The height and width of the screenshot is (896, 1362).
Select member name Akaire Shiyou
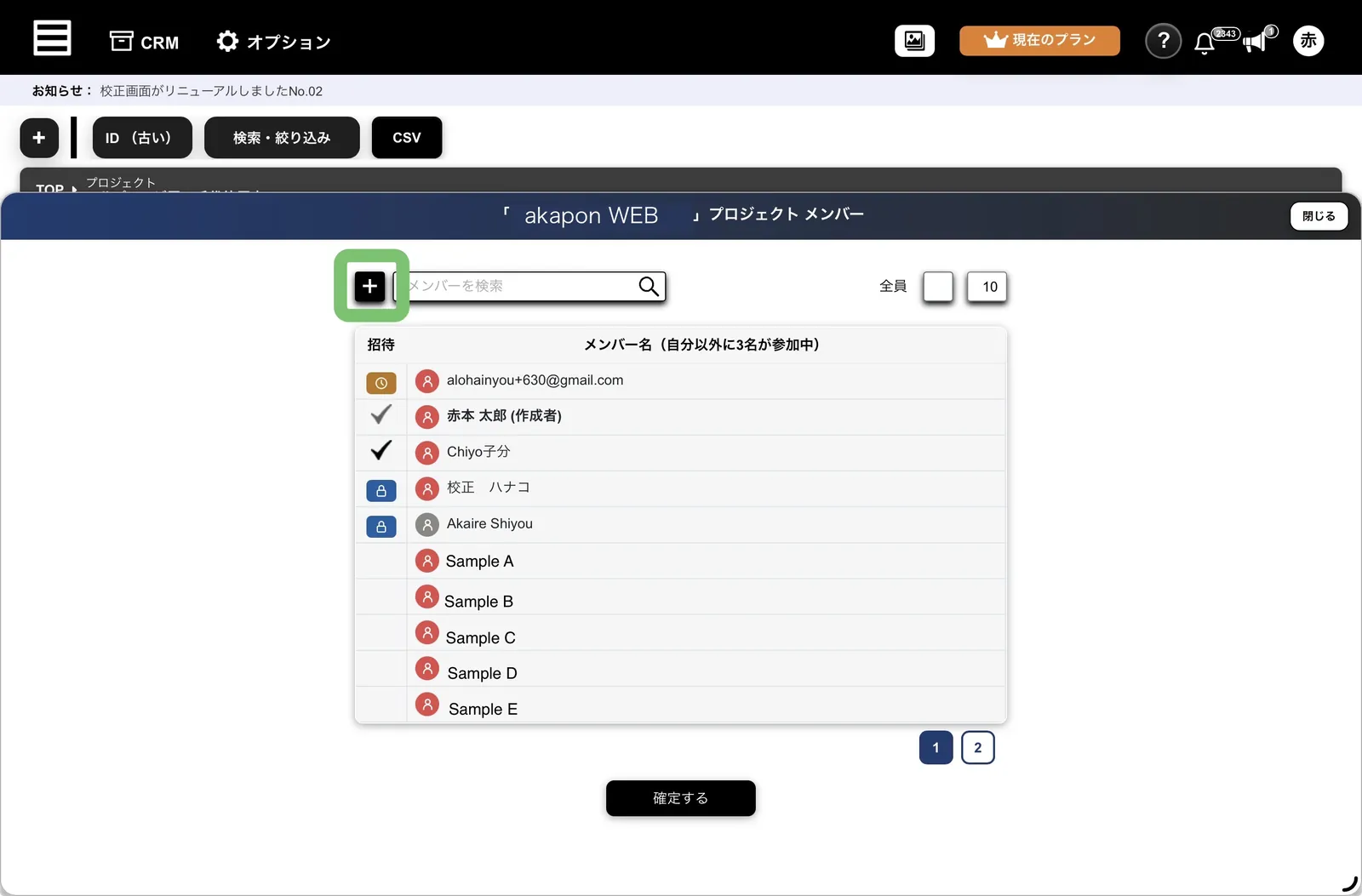point(489,524)
